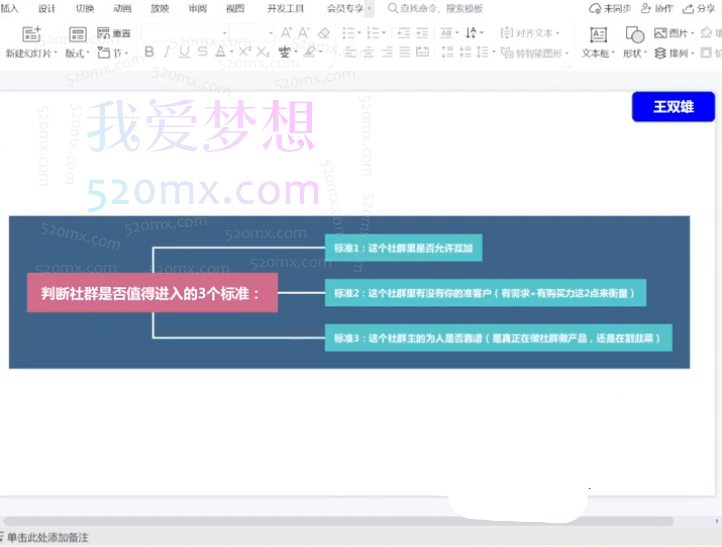Screen dimensions: 722x547
Task: Open the Slide Show (放映) tab
Action: 160,8
